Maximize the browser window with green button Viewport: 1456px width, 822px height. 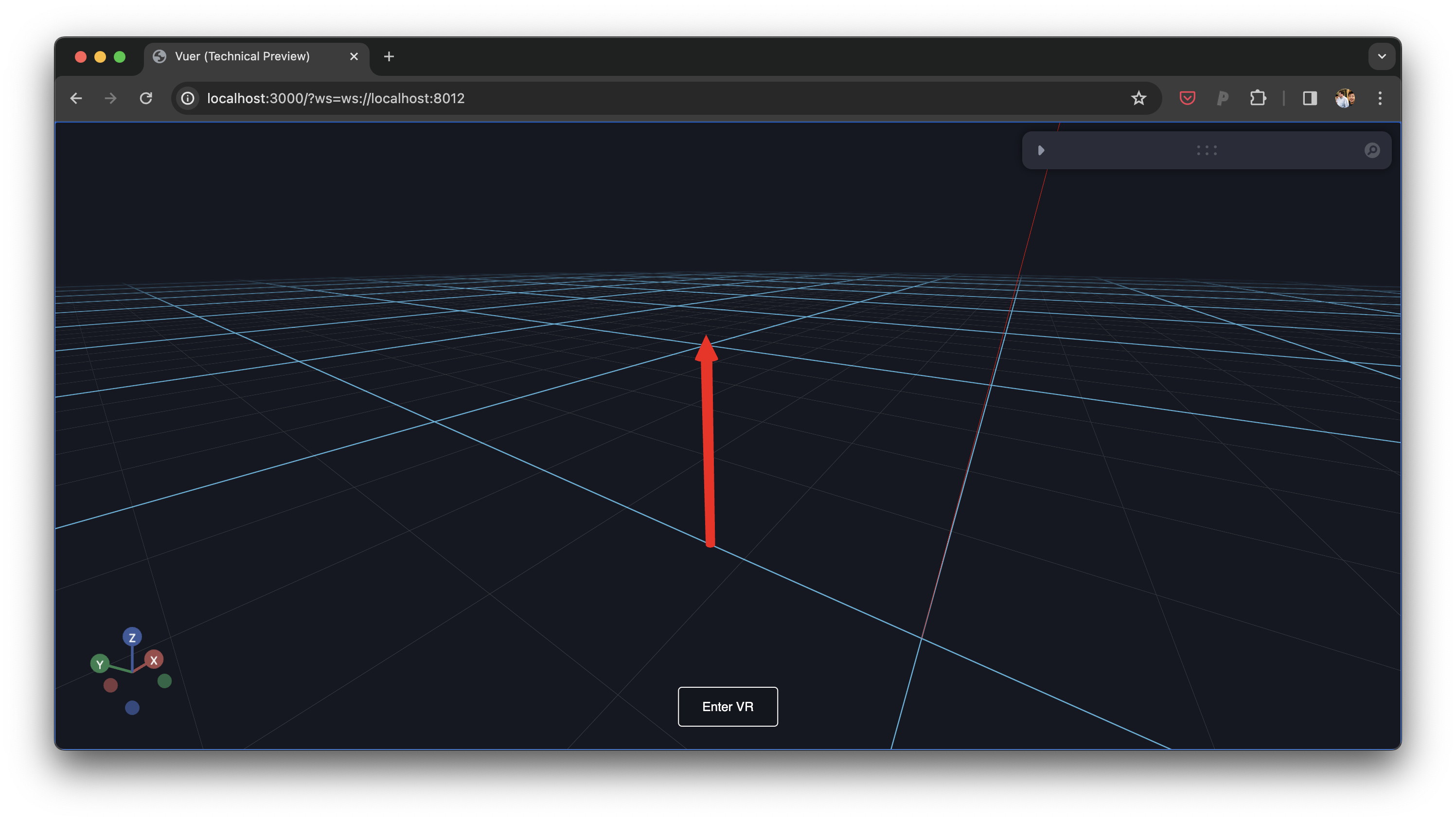[120, 56]
